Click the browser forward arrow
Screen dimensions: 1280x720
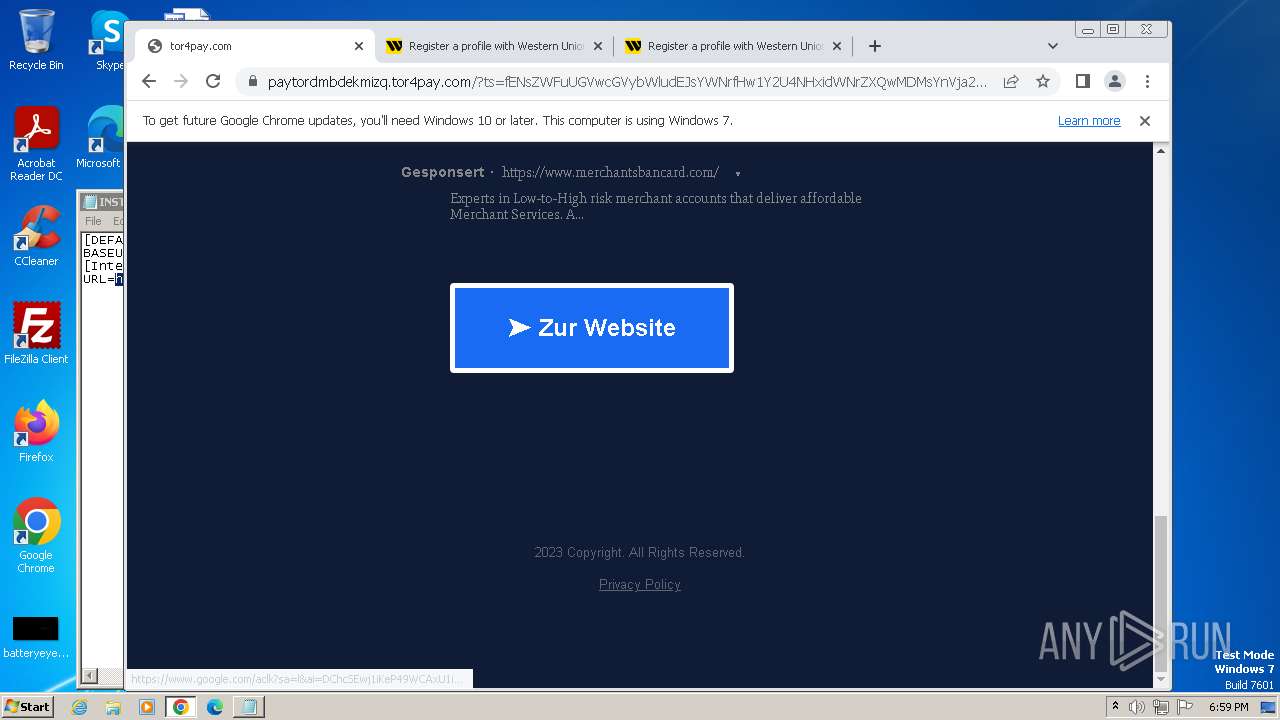click(x=181, y=81)
